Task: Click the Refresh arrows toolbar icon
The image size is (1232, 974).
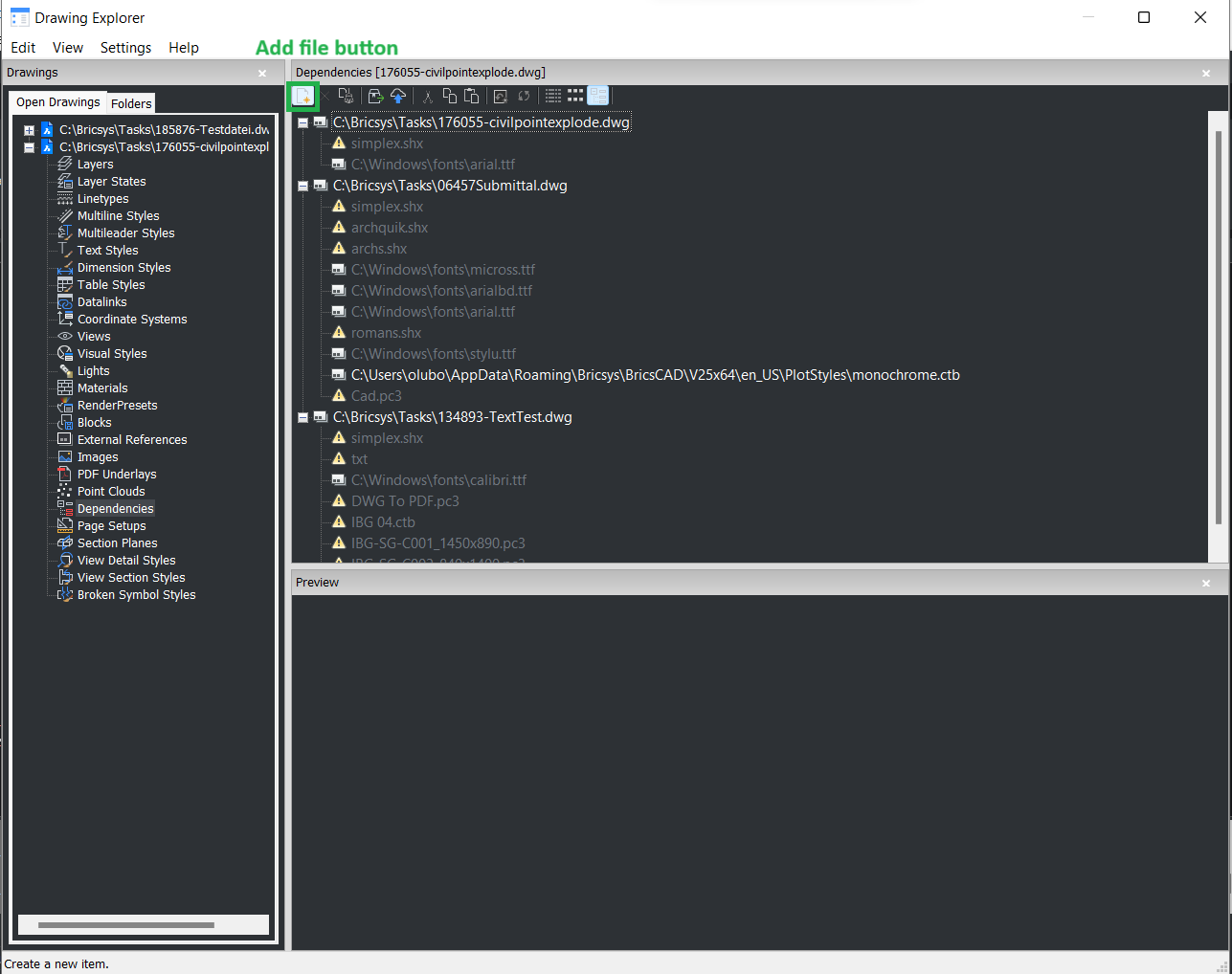Action: tap(524, 96)
